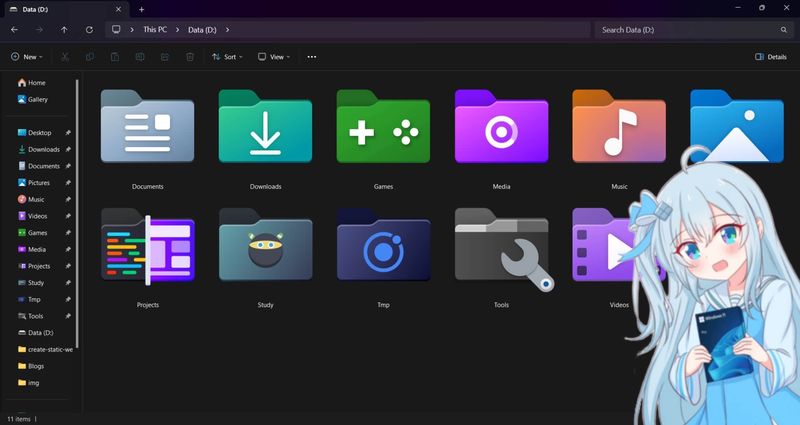Open the Games folder icon
Screen dimensions: 800x425
383,128
